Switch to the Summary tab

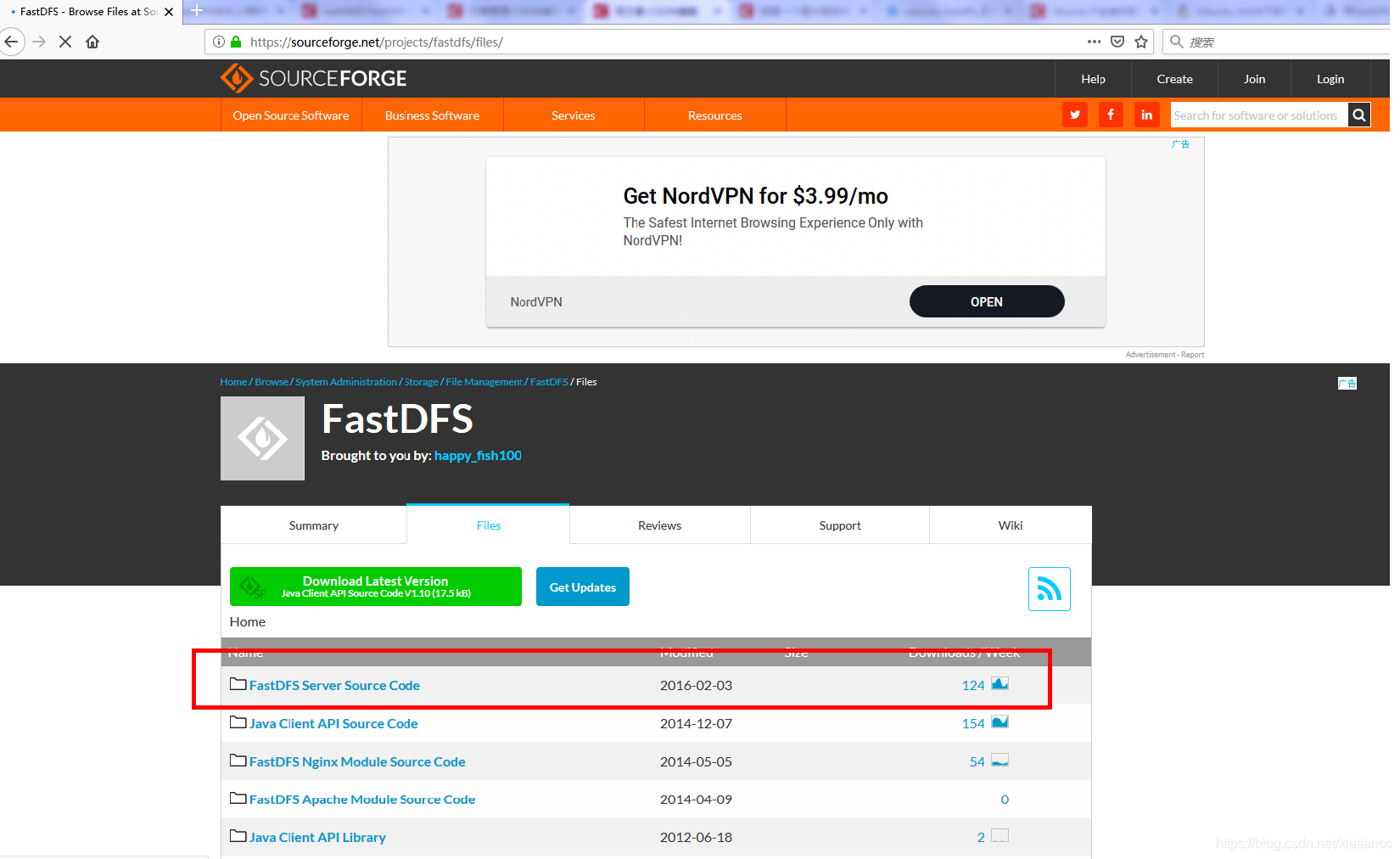(x=313, y=525)
